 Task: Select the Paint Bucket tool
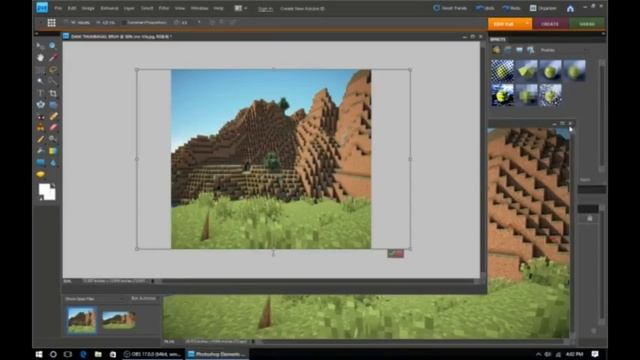[x=40, y=151]
